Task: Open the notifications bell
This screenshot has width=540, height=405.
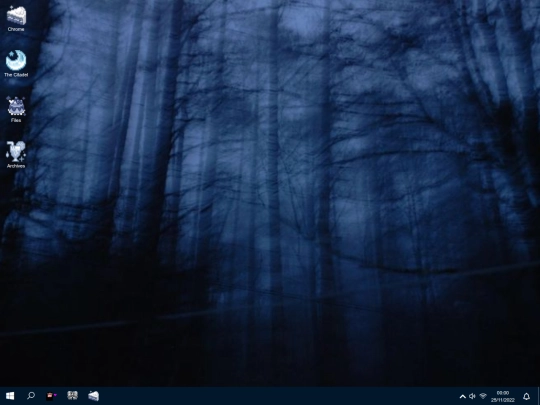Action: (526, 396)
